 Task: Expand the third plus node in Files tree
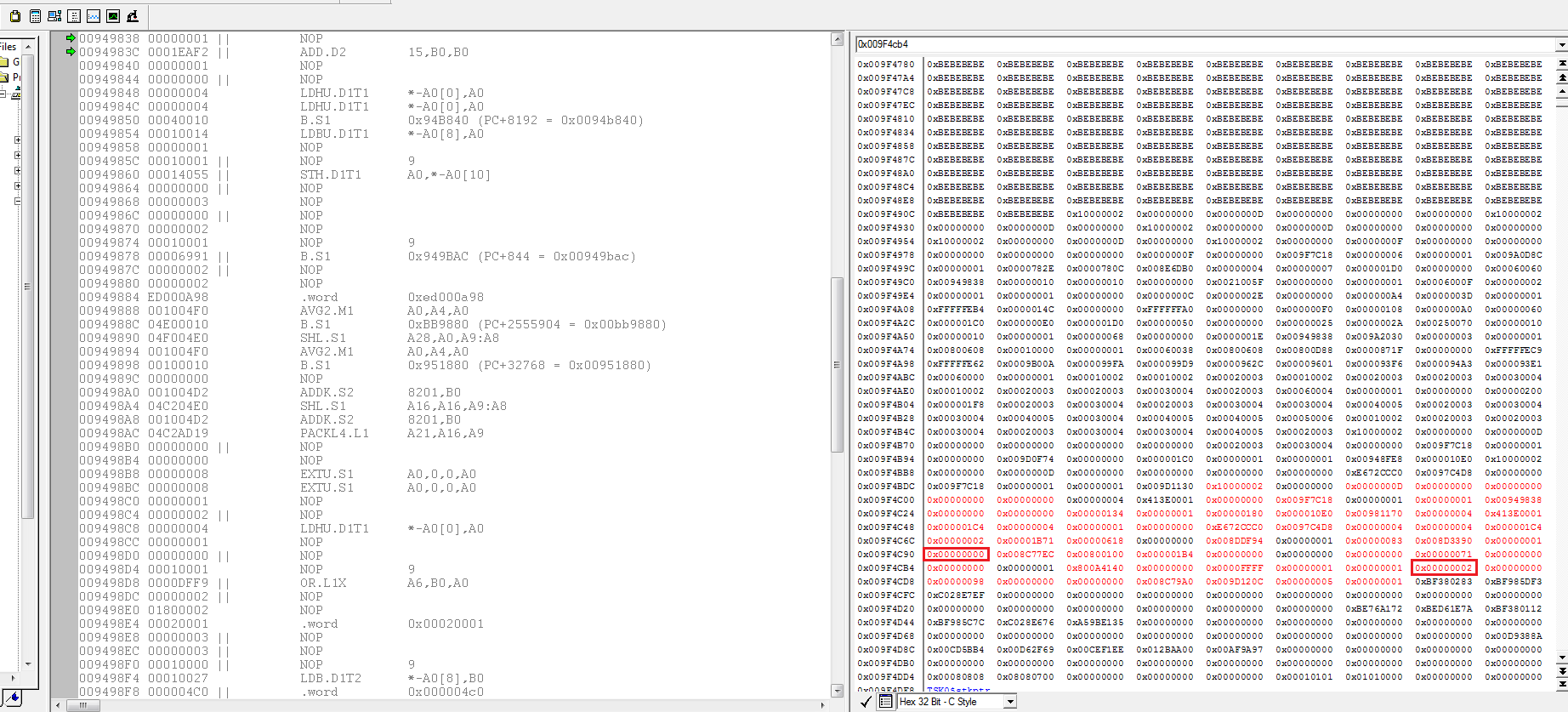(x=18, y=171)
